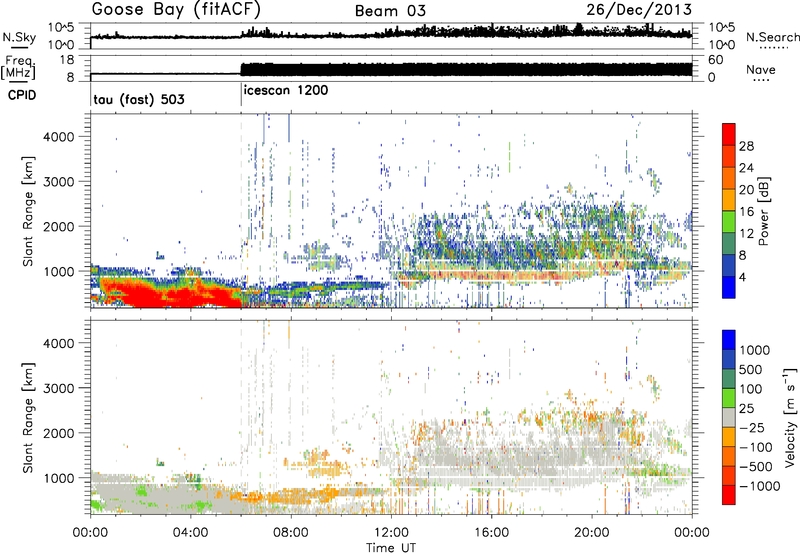Click the date 26/Dec/2013

tap(639, 10)
